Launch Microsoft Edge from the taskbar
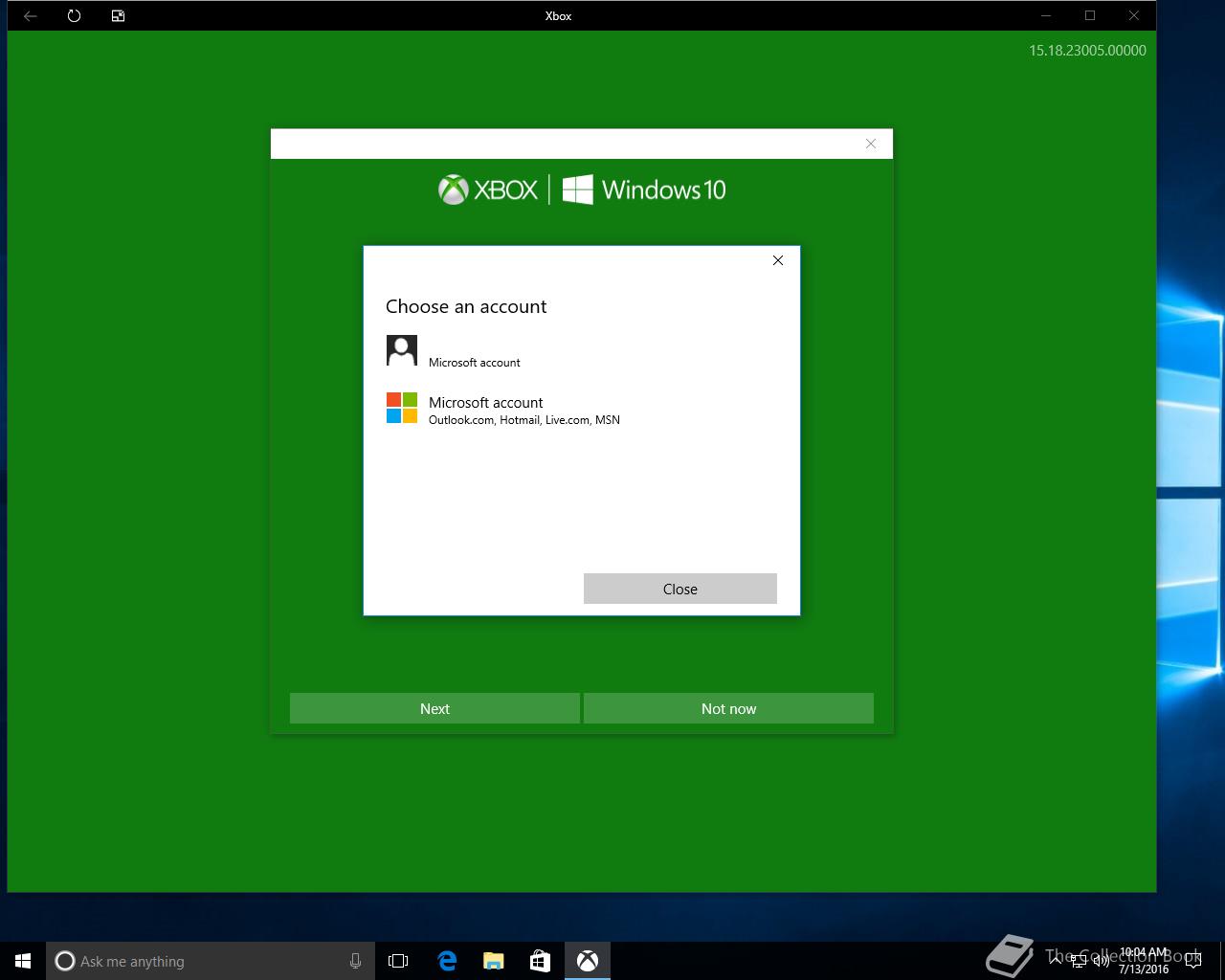Screen dimensions: 1225x980 click(x=447, y=961)
